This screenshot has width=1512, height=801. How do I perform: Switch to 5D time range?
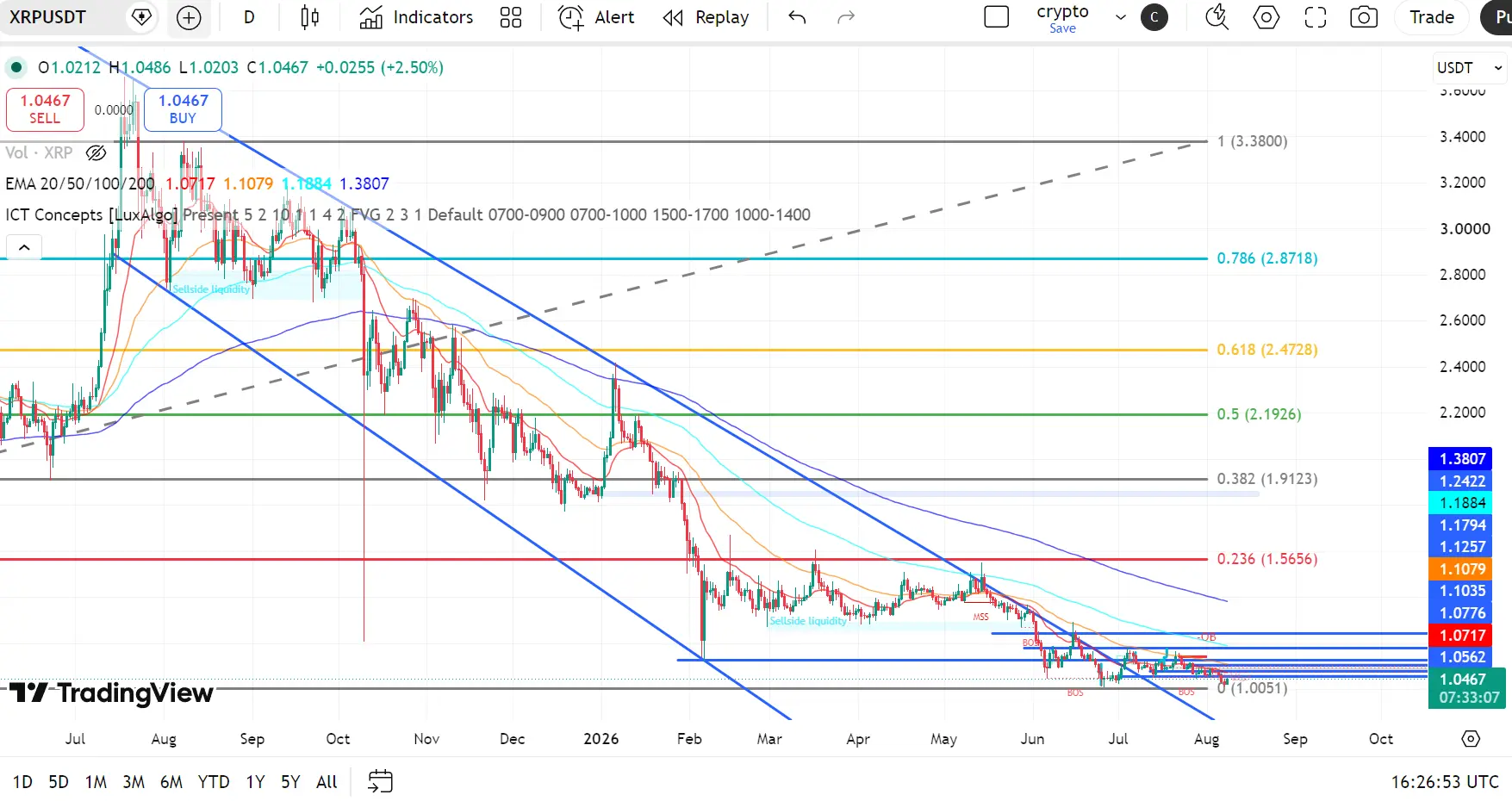[x=59, y=782]
